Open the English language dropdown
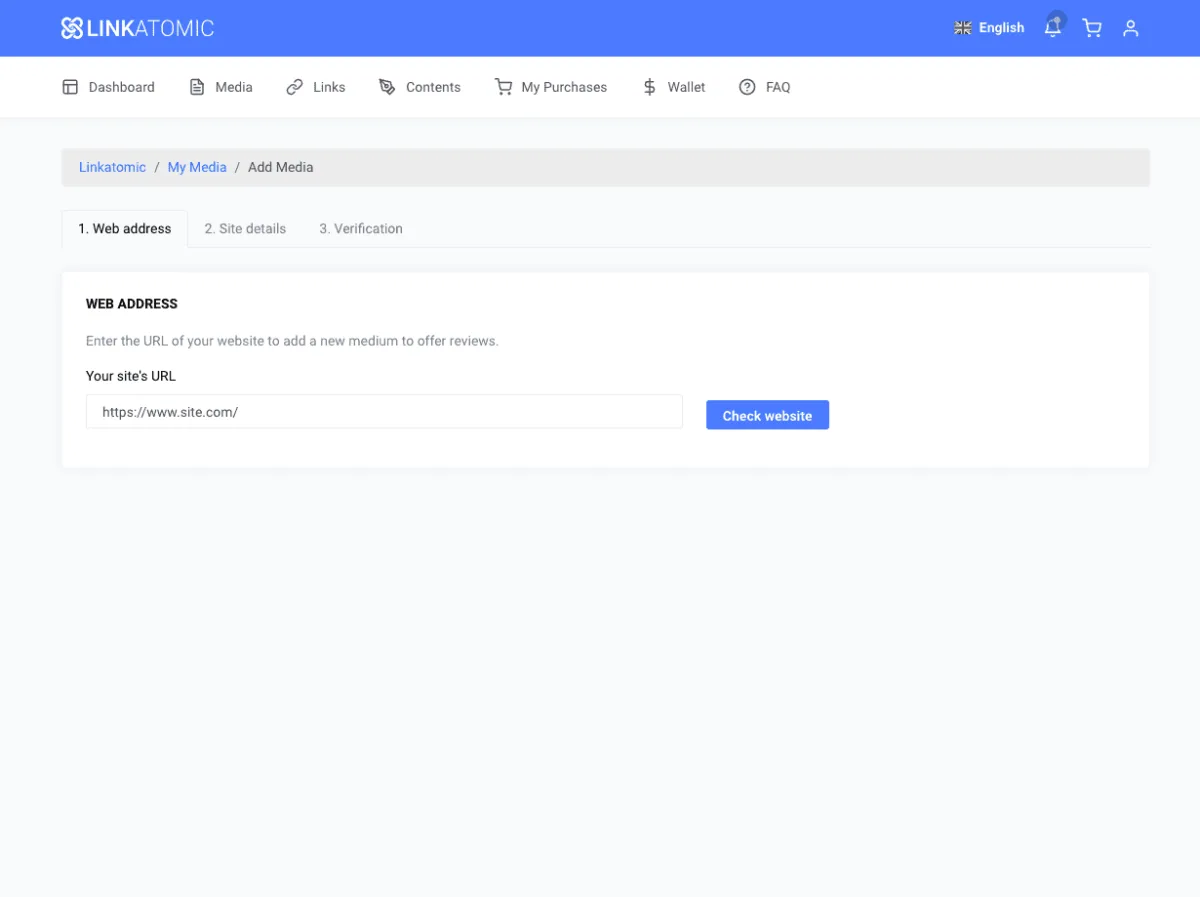 point(990,28)
